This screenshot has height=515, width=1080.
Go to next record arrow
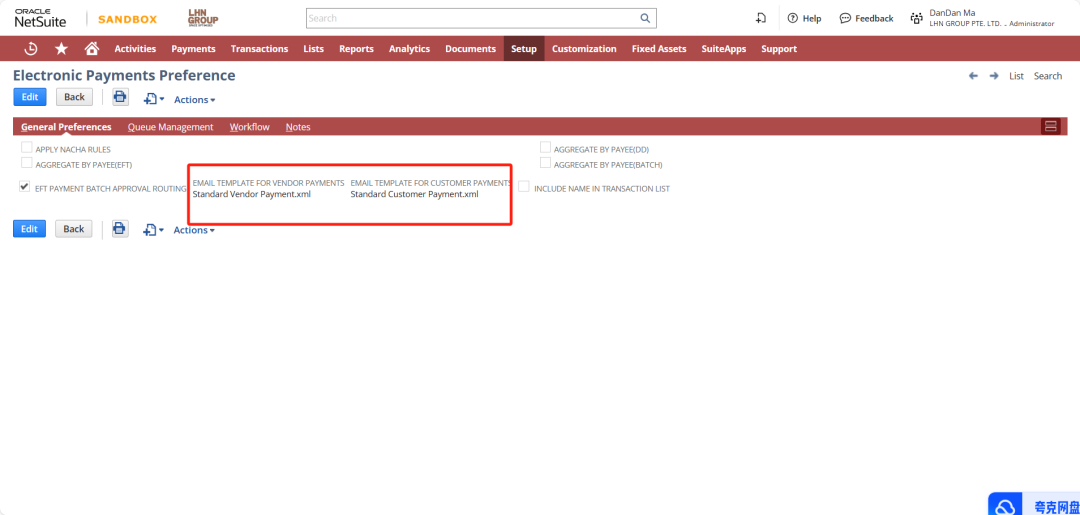pyautogui.click(x=994, y=76)
